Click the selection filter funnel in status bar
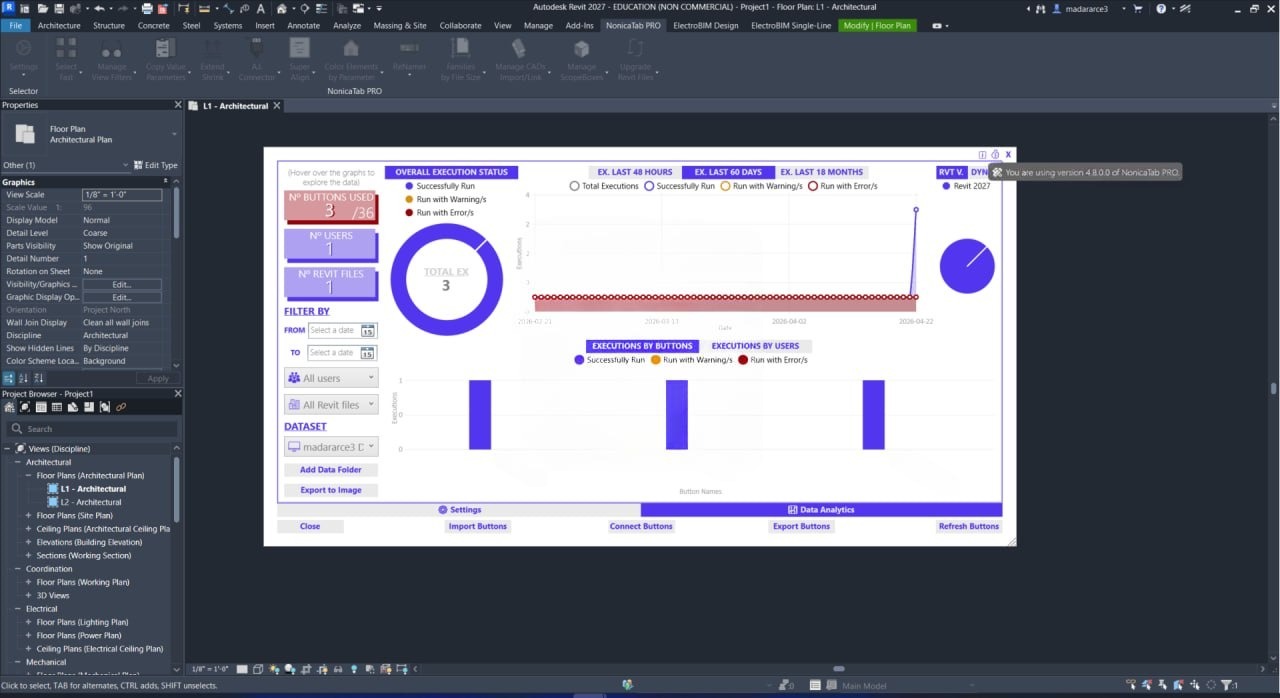 coord(1228,685)
